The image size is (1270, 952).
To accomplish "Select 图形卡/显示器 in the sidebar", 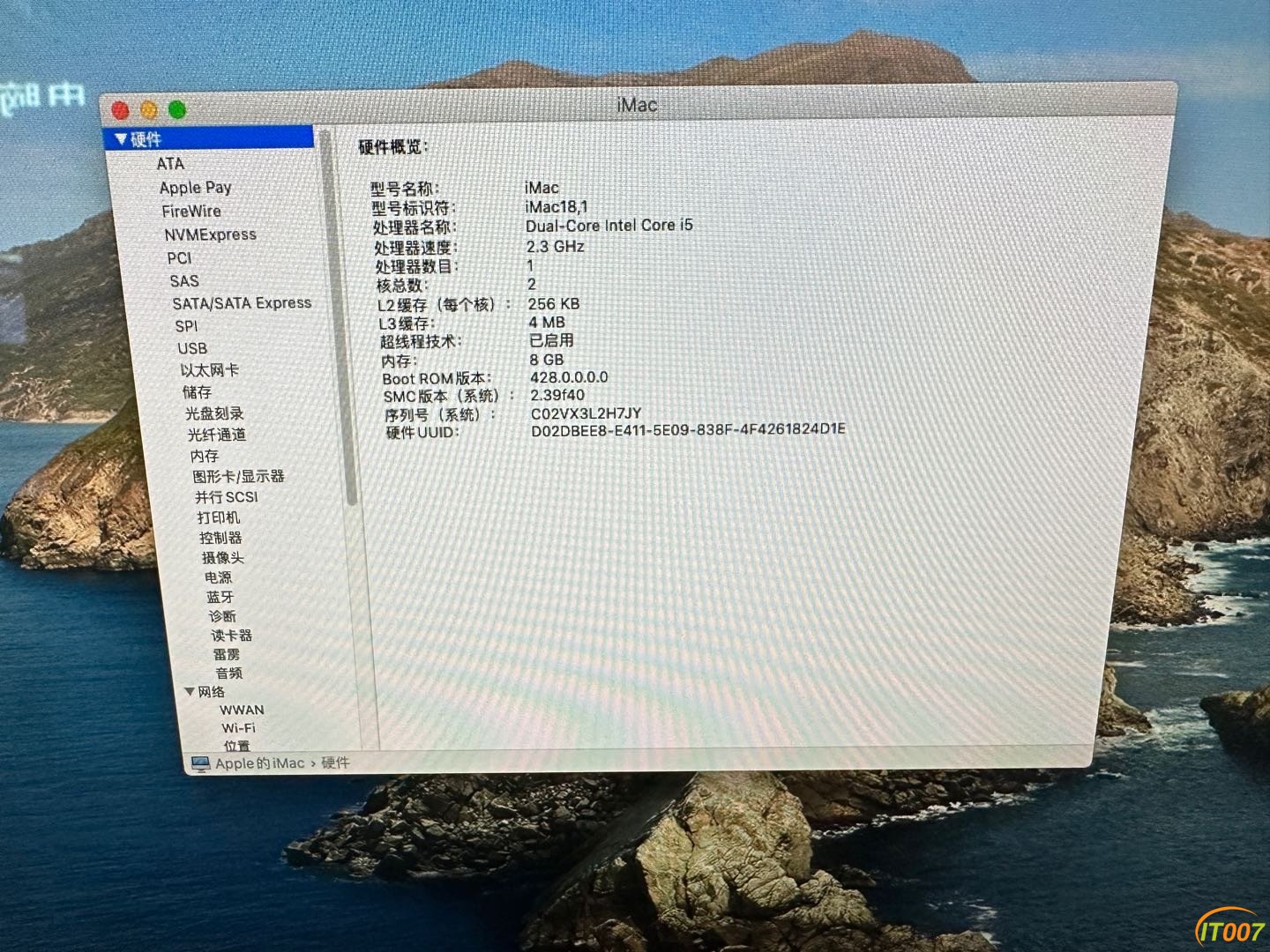I will (x=238, y=476).
